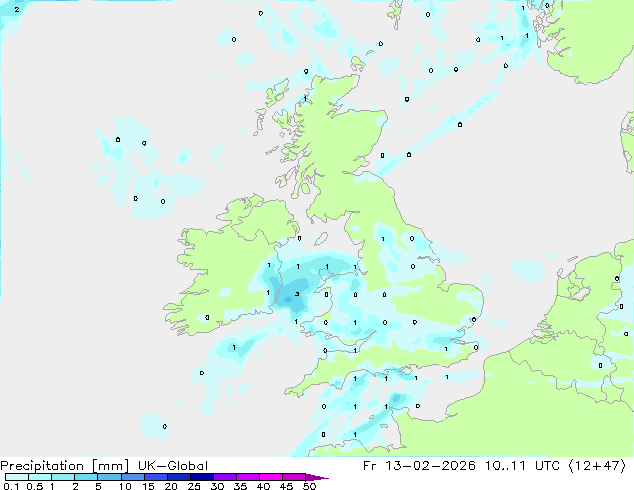Choose the 40–45 mm magenta legend swatch
The width and height of the screenshot is (634, 490).
pyautogui.click(x=271, y=477)
